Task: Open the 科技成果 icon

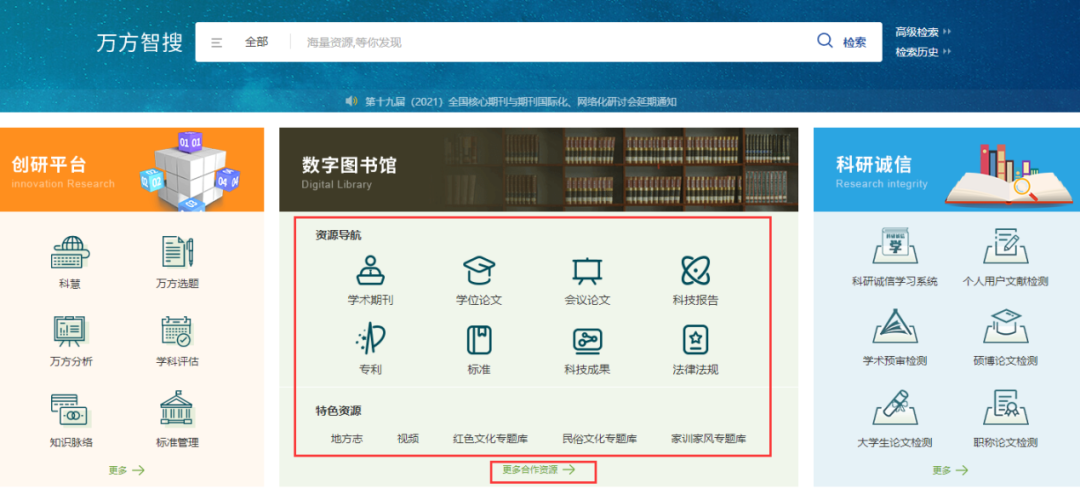Action: (x=587, y=340)
